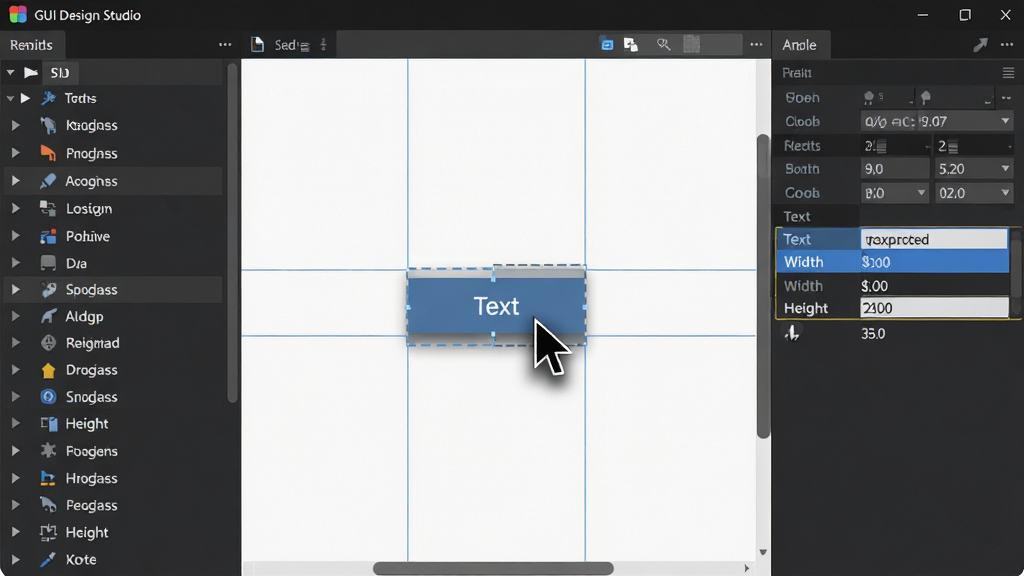Image resolution: width=1024 pixels, height=576 pixels.
Task: Expand the Reigmad tree node
Action: point(16,343)
